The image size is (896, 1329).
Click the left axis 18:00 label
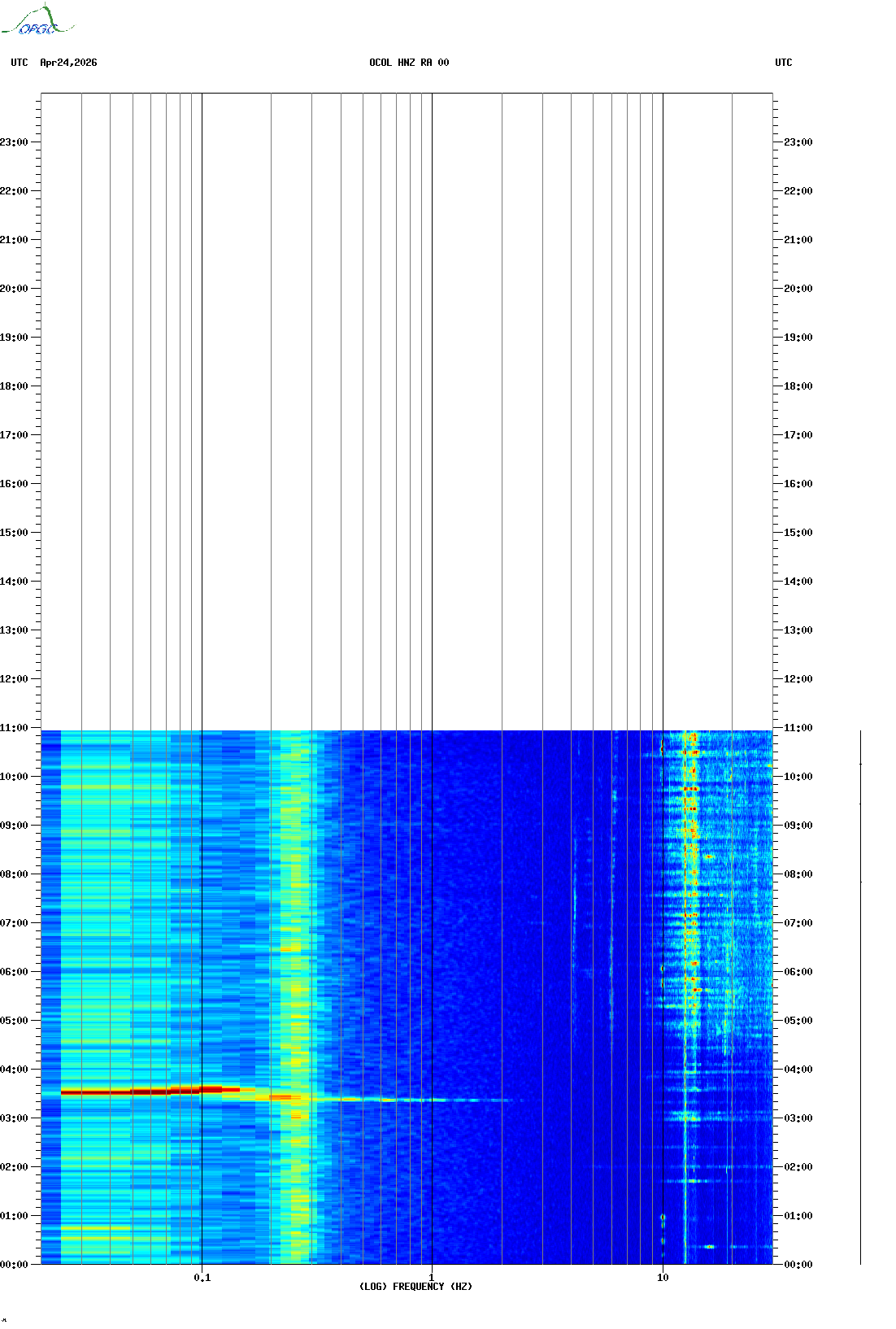tap(14, 386)
